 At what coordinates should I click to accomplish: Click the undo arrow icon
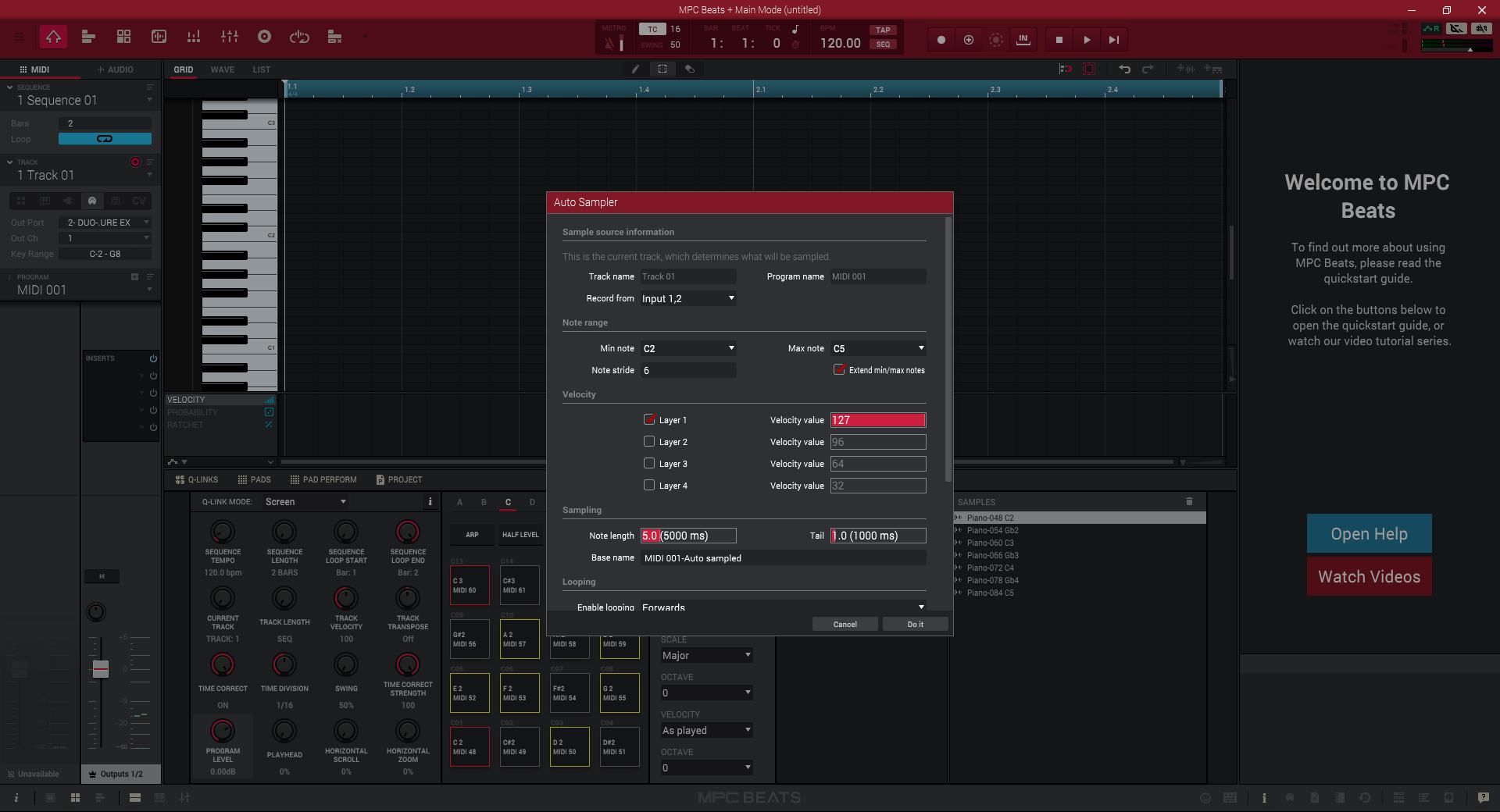point(1124,69)
